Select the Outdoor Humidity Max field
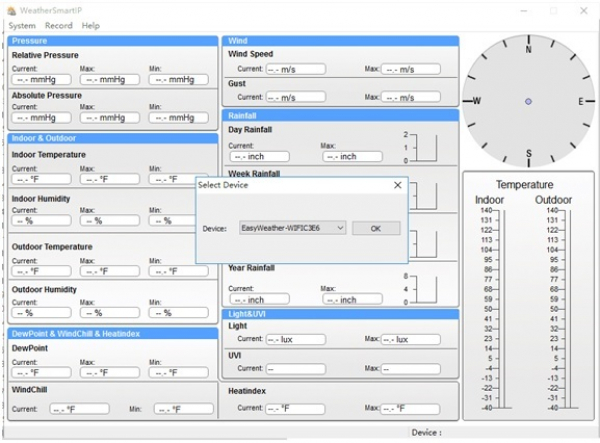 click(110, 313)
